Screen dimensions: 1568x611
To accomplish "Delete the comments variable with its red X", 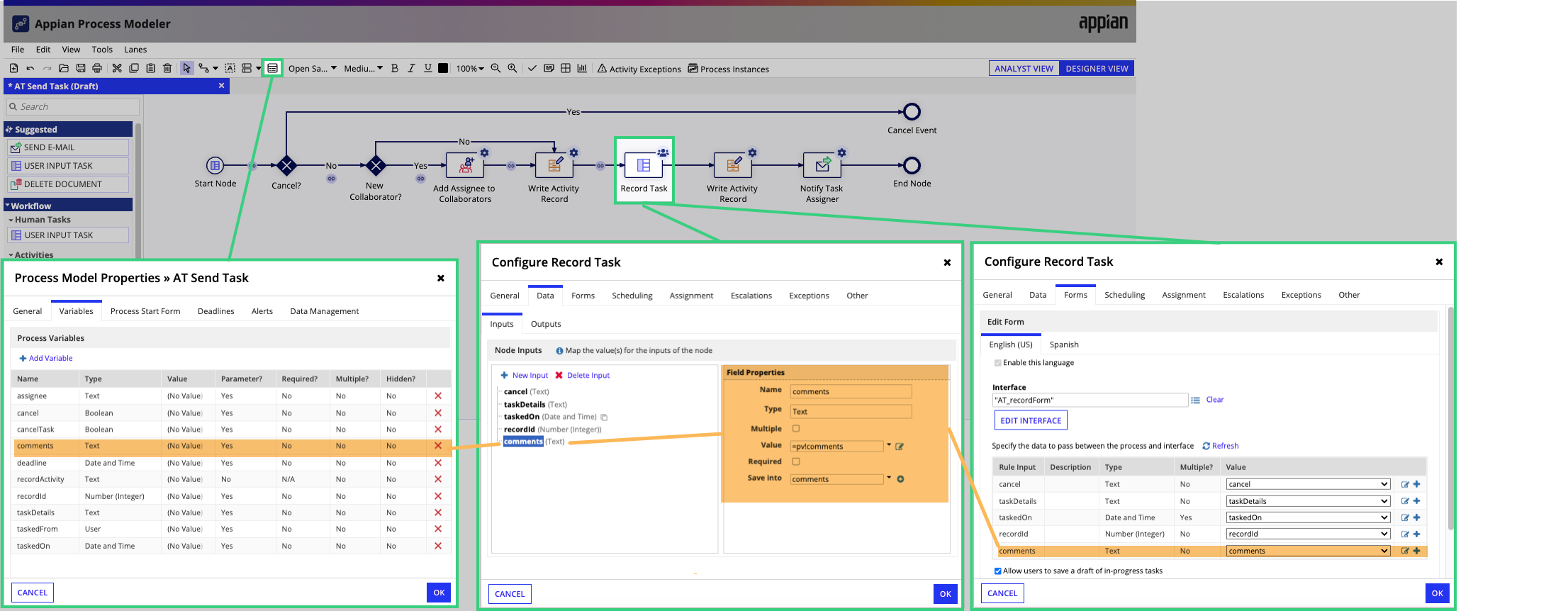I will [438, 446].
